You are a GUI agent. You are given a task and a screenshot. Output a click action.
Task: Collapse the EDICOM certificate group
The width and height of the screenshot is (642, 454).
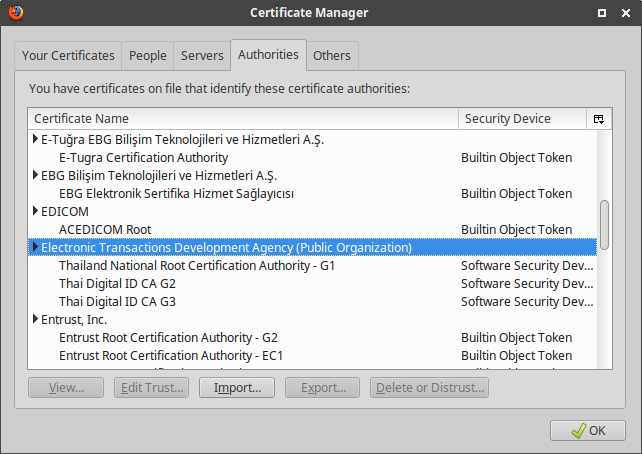pos(36,212)
